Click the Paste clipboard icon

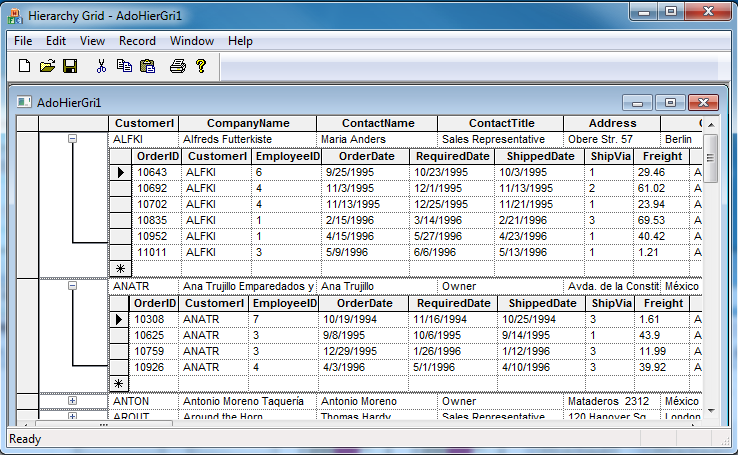coord(148,67)
